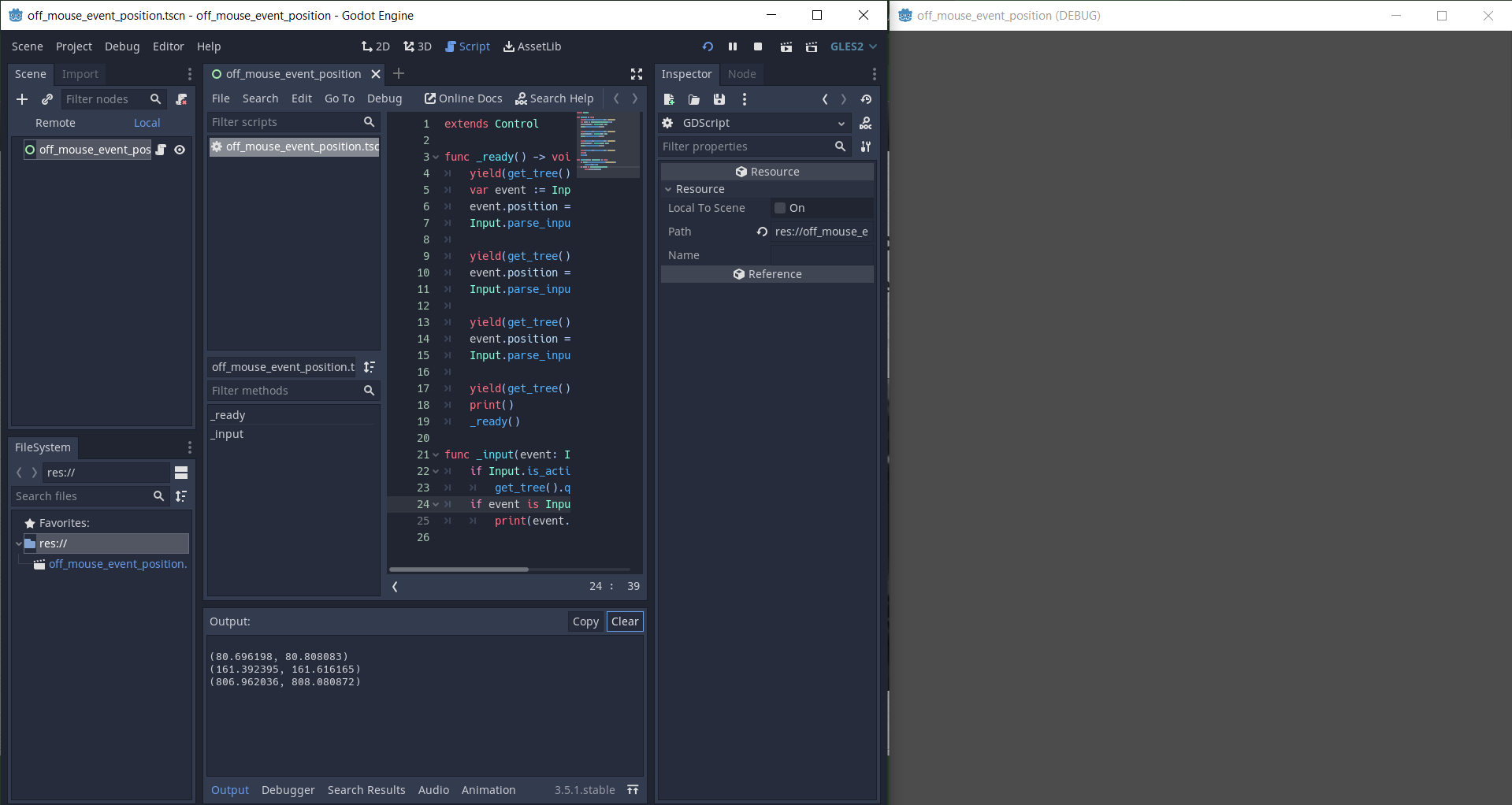Switch to 3D workspace
The width and height of the screenshot is (1512, 805).
(x=418, y=46)
